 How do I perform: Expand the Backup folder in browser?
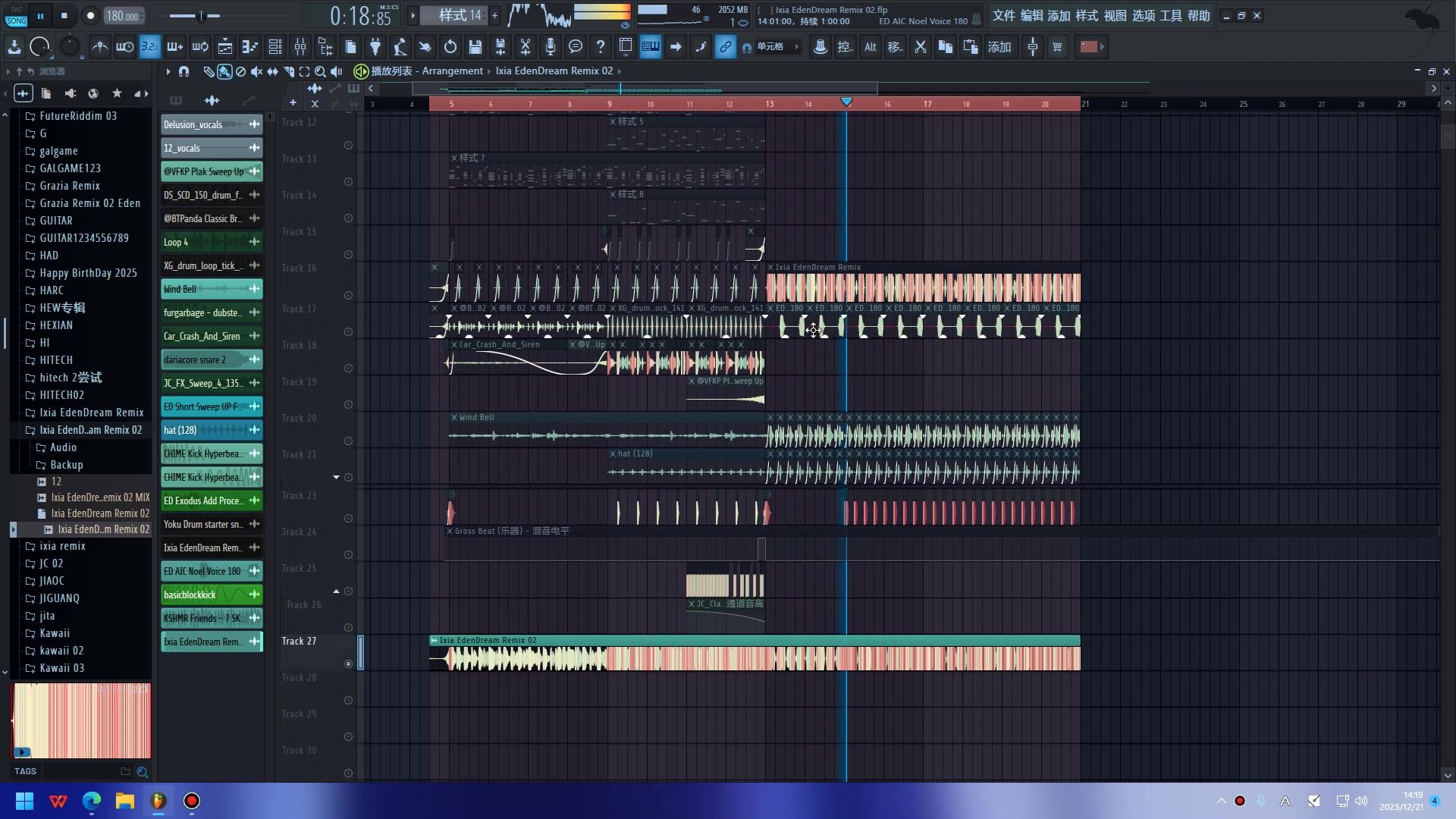click(67, 465)
